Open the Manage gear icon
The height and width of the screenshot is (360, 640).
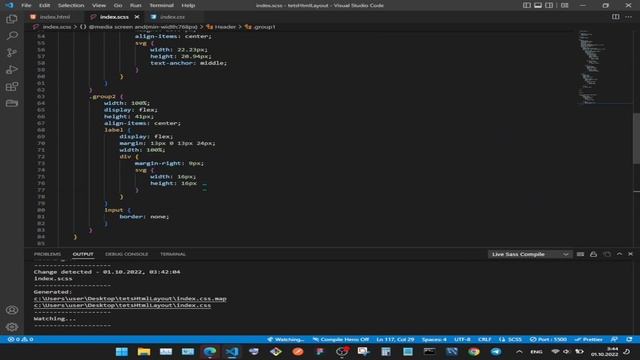pyautogui.click(x=12, y=327)
